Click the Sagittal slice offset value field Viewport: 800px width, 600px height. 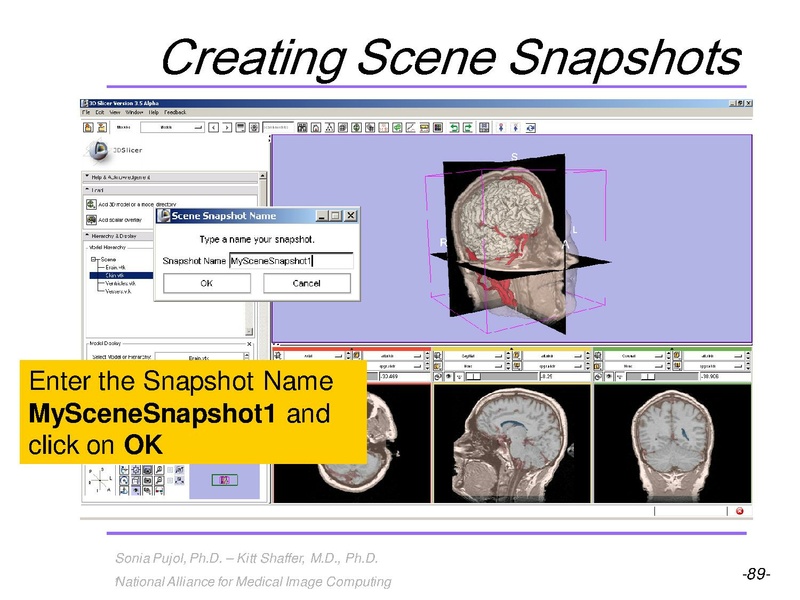[x=565, y=377]
